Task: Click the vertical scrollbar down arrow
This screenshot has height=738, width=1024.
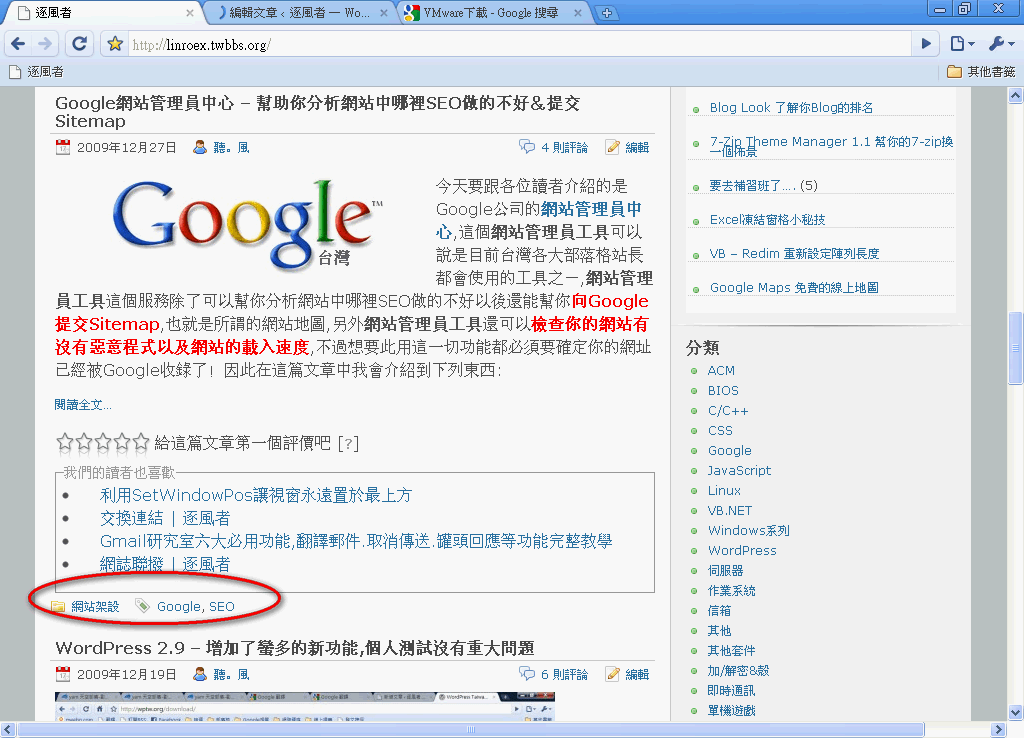Action: pos(1016,712)
